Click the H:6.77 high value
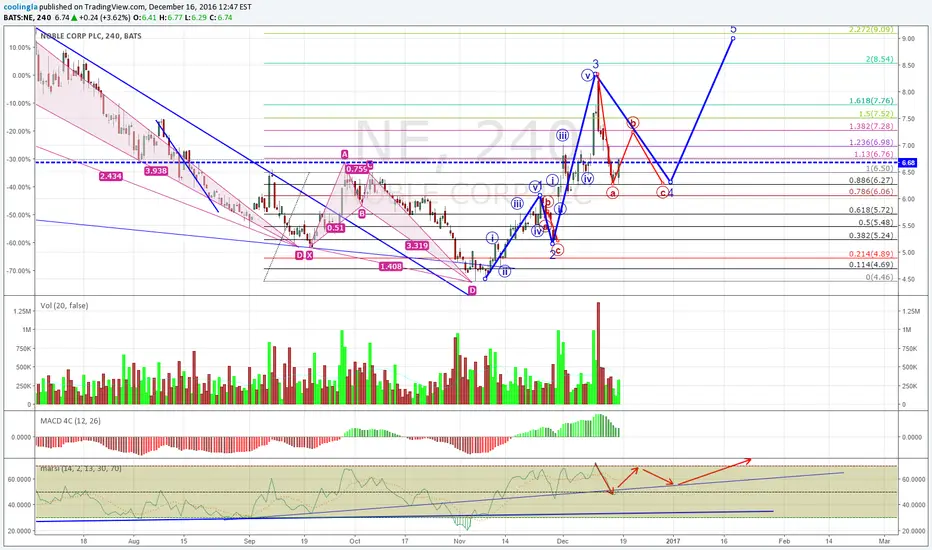The height and width of the screenshot is (550, 932). click(171, 18)
